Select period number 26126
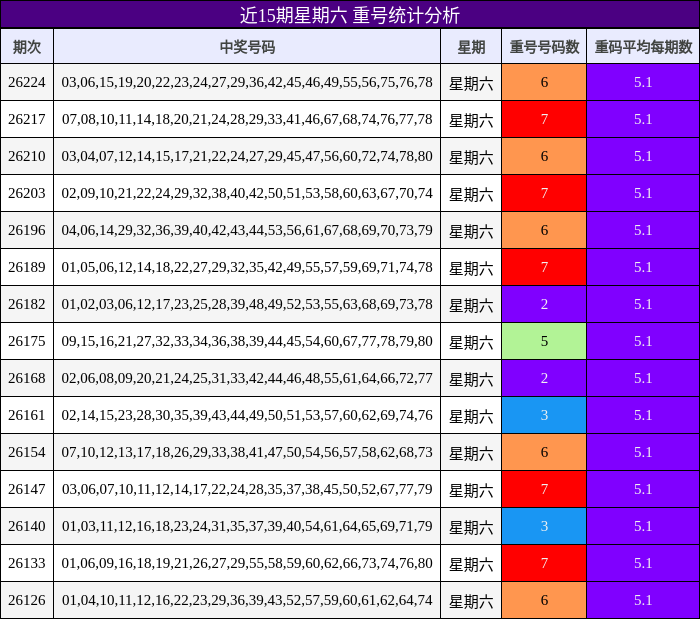 27,601
